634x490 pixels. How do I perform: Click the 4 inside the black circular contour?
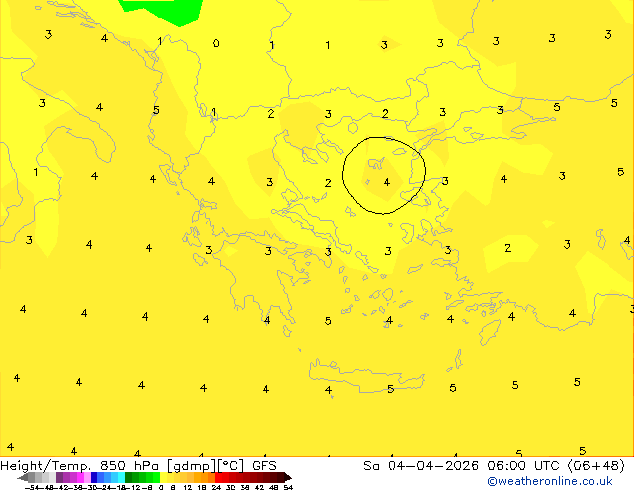coord(387,182)
